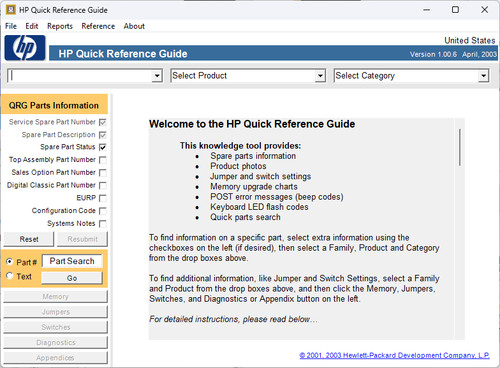Enable Sales Option Part Number checkbox

(103, 173)
